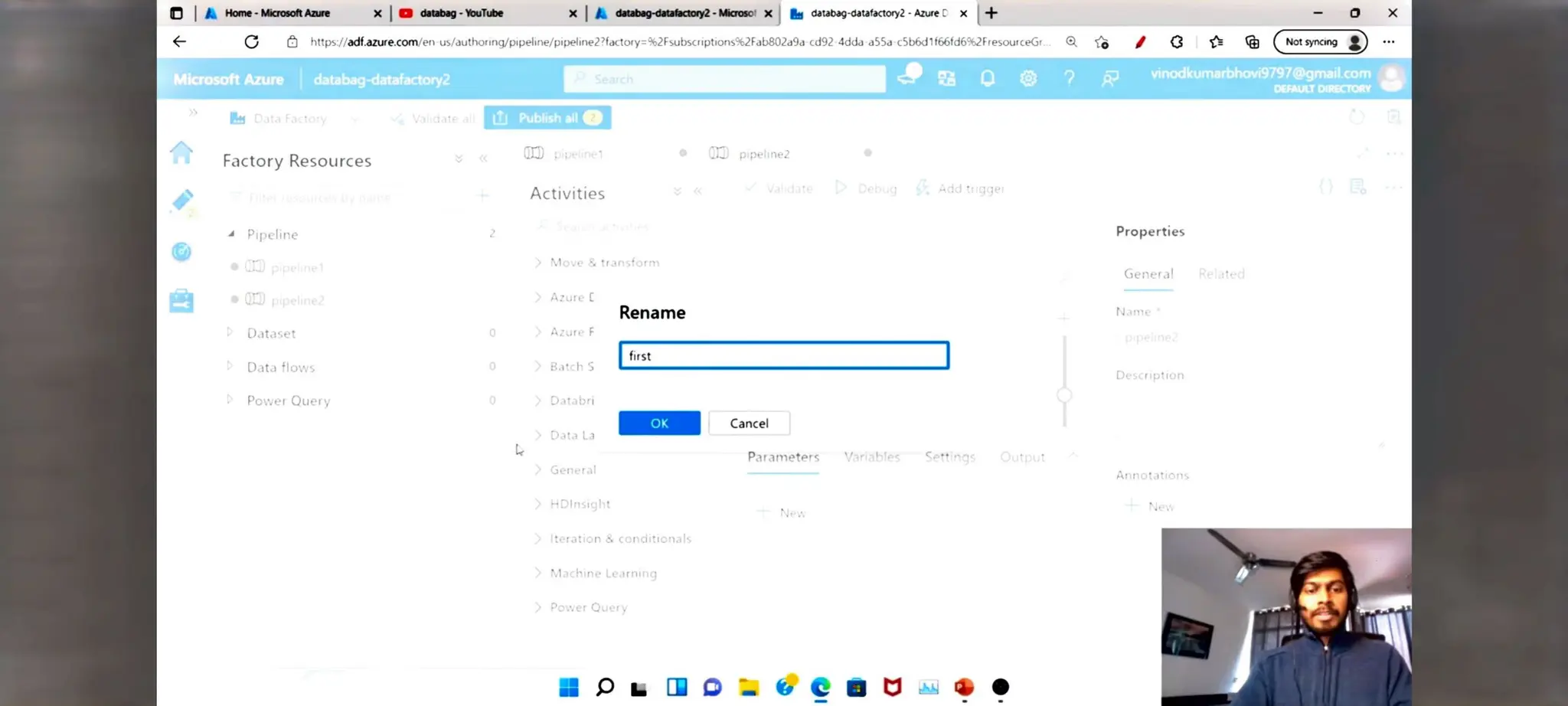Switch to Related properties tab
Screen dimensions: 1568x706
tap(1221, 273)
